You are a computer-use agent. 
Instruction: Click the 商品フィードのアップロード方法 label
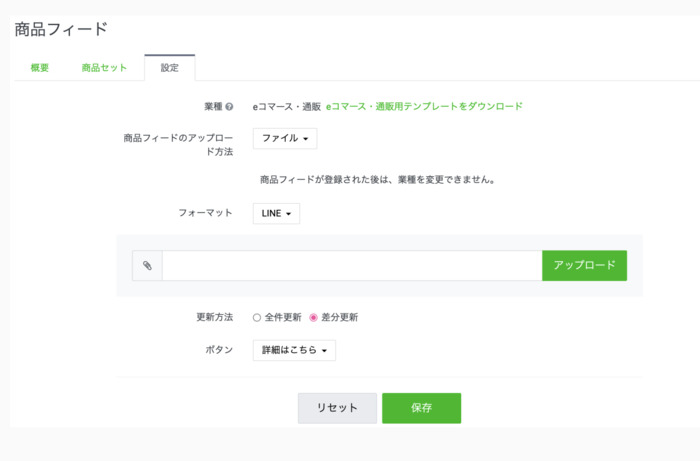pos(176,144)
